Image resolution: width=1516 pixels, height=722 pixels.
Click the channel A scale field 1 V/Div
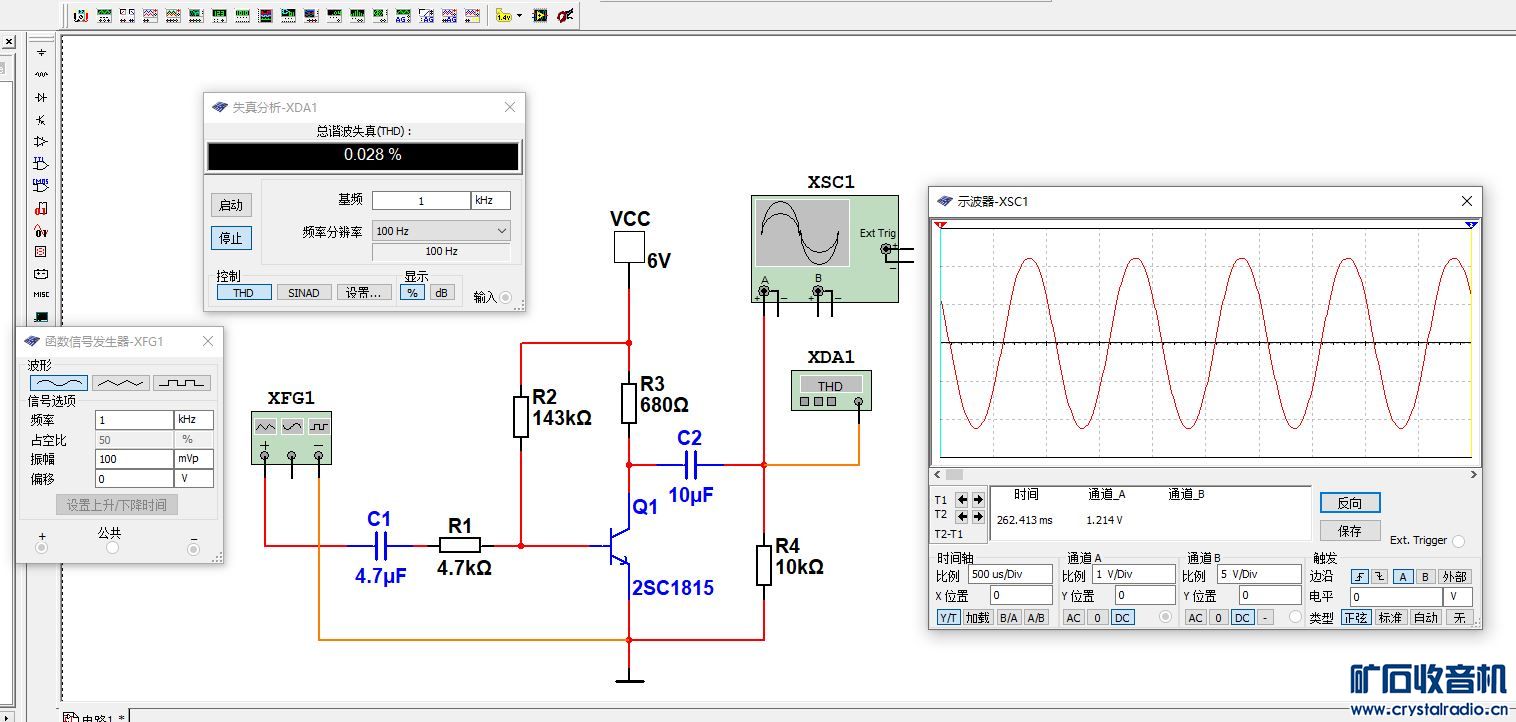click(x=1134, y=574)
